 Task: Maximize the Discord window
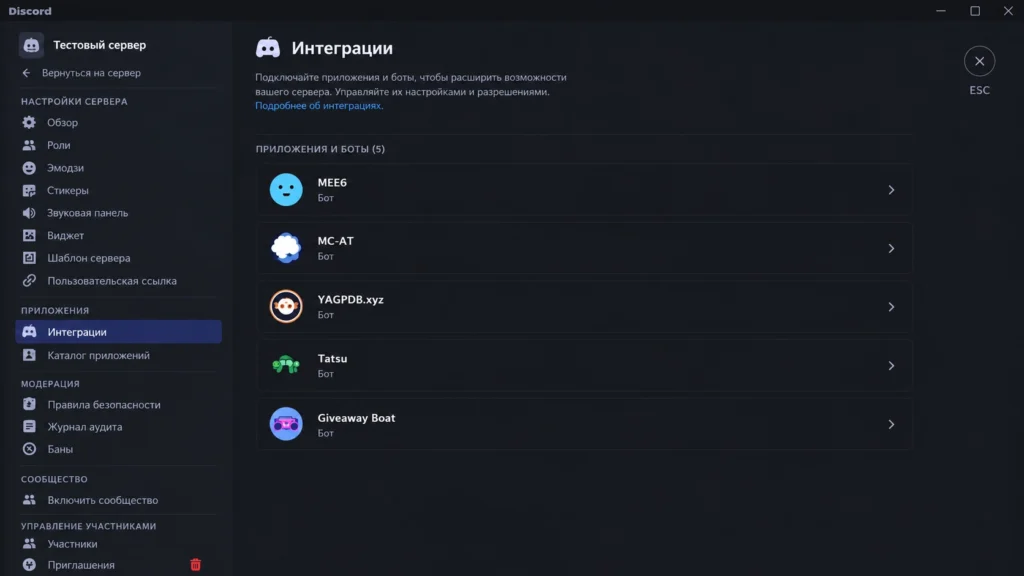[975, 10]
